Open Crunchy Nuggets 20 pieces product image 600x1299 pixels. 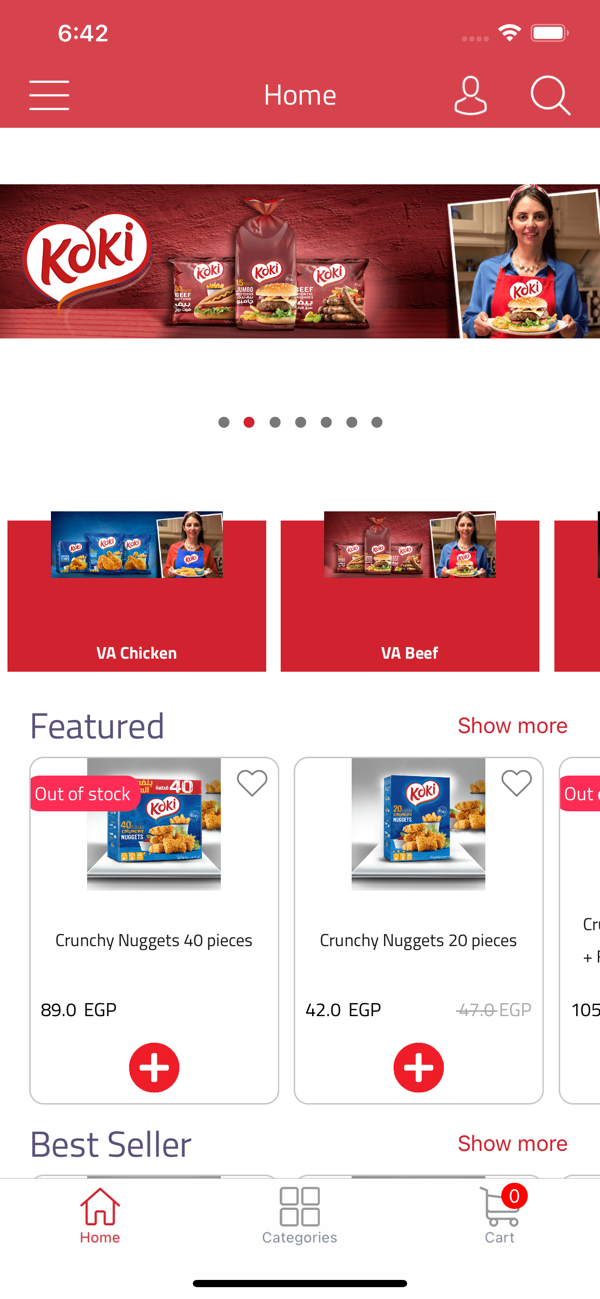pyautogui.click(x=418, y=824)
